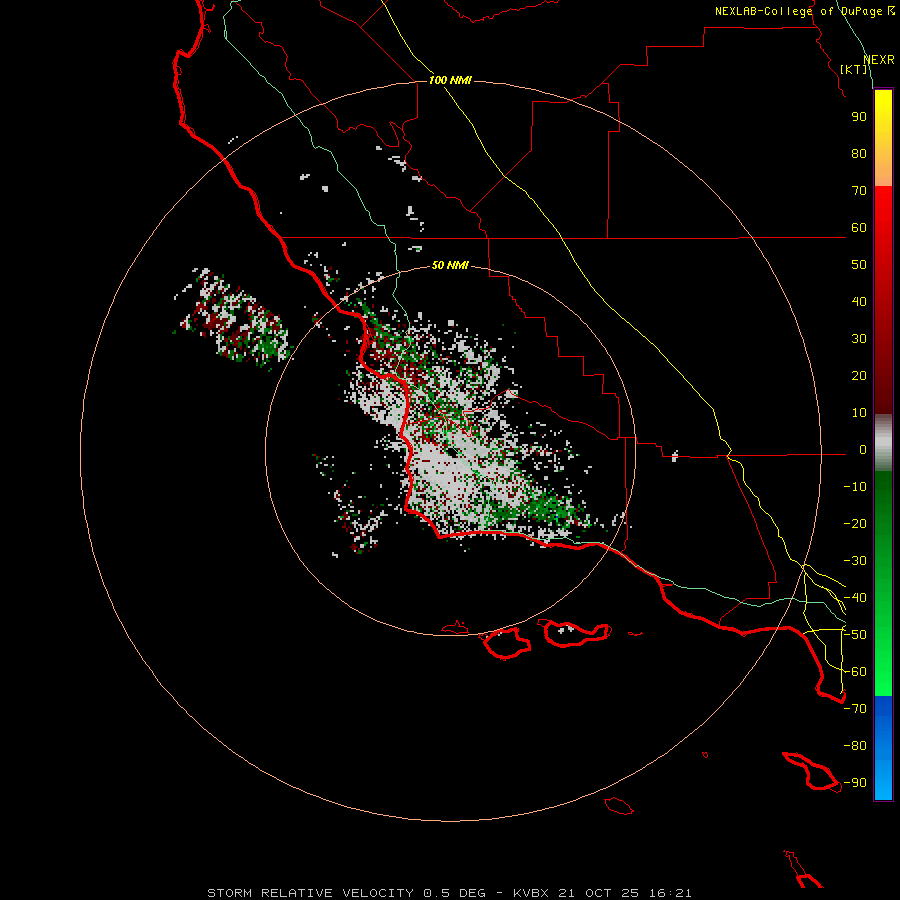
Task: Click the 70 knot scale label
Action: tap(859, 191)
